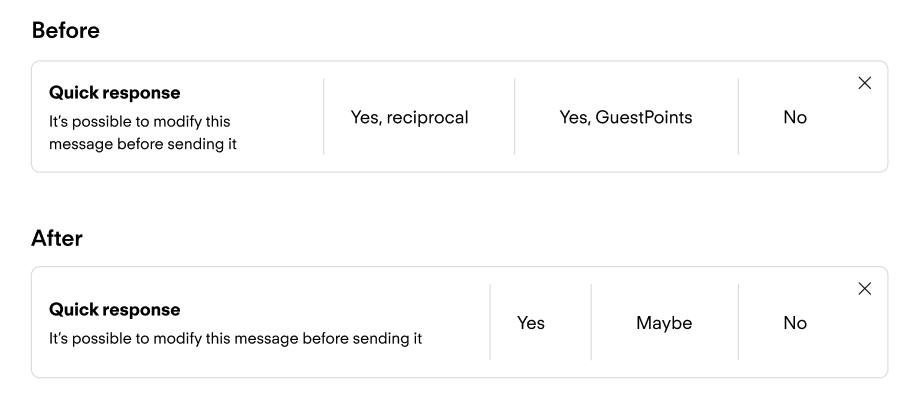This screenshot has height=413, width=923.
Task: Click the divider left of "Yes, reciprocal"
Action: pos(324,117)
